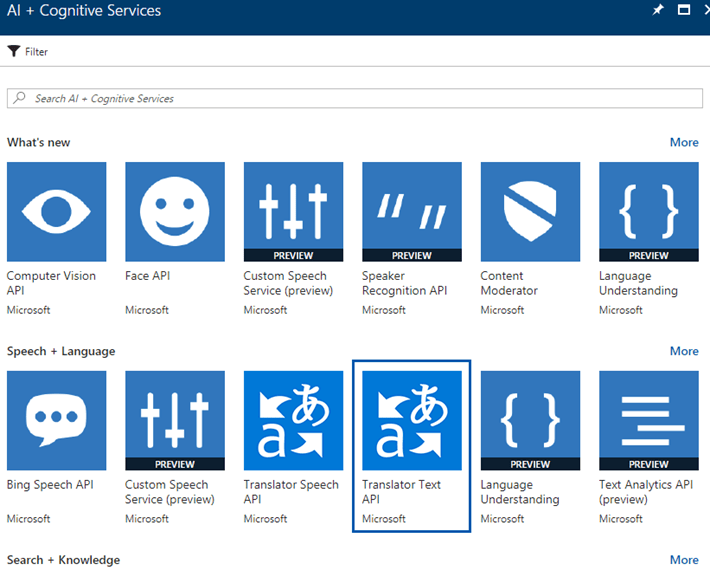Open Custom Speech Service under Speech + Language
This screenshot has height=577, width=710.
click(175, 421)
